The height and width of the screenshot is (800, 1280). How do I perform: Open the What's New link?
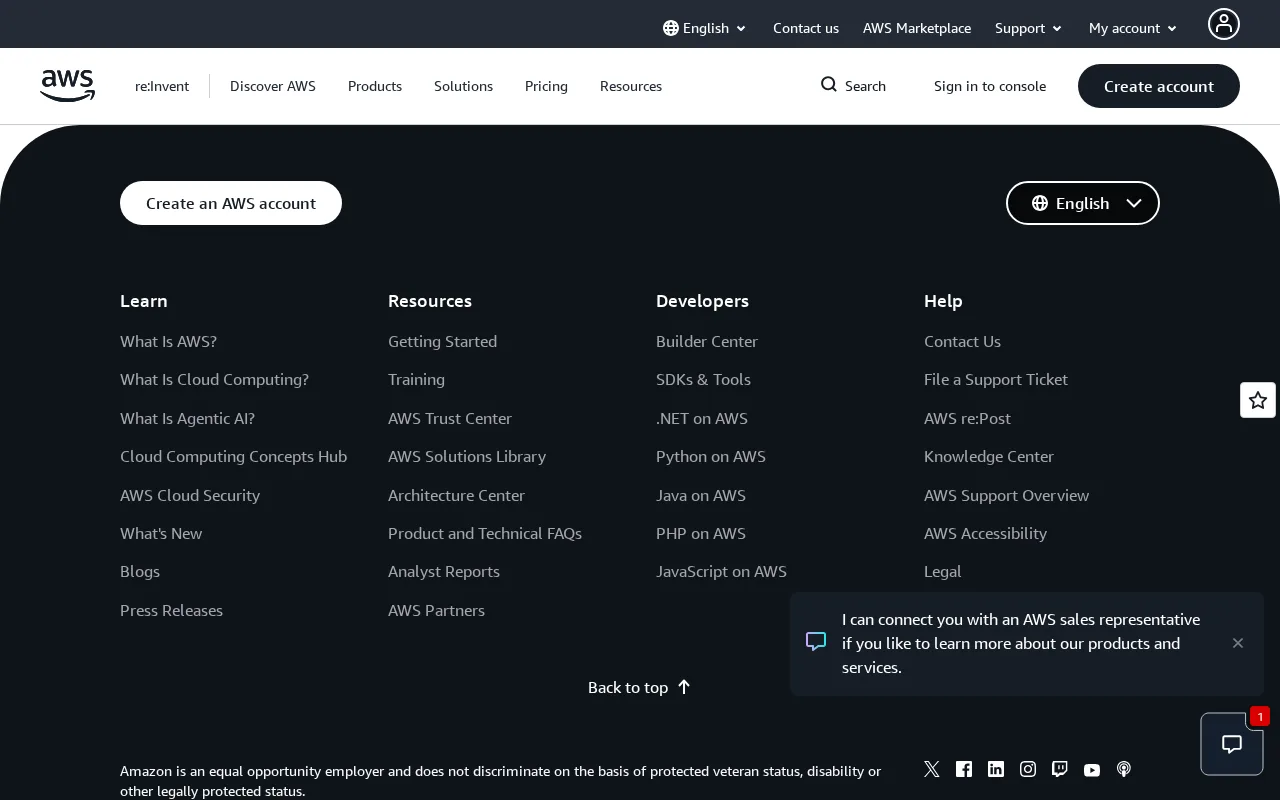(161, 533)
